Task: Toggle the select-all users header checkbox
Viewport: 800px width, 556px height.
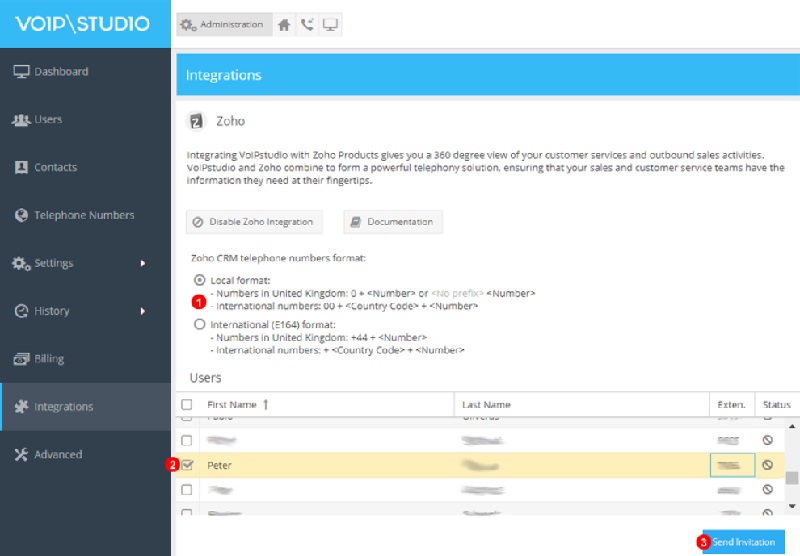Action: (187, 405)
